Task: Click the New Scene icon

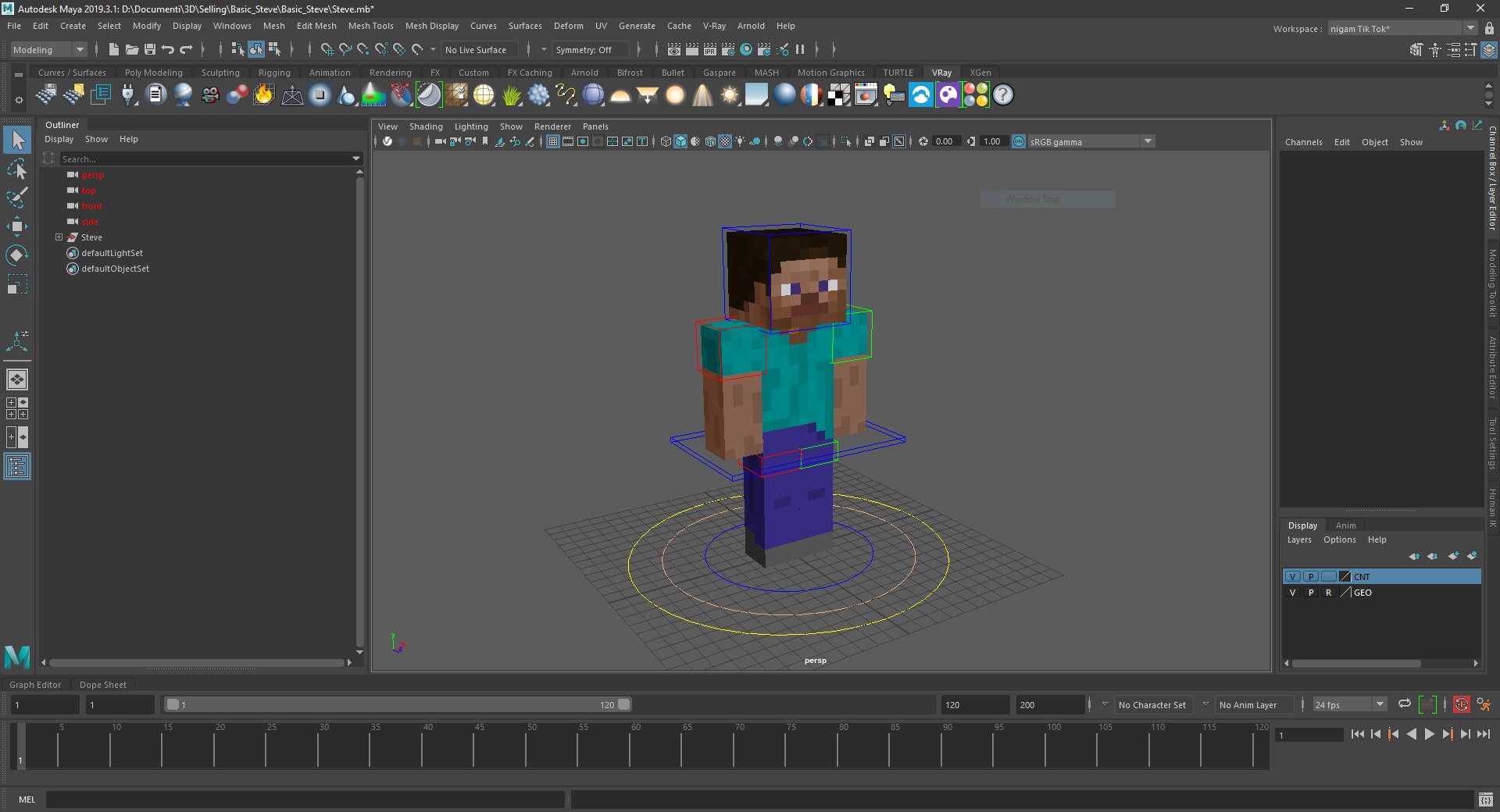Action: (x=114, y=50)
